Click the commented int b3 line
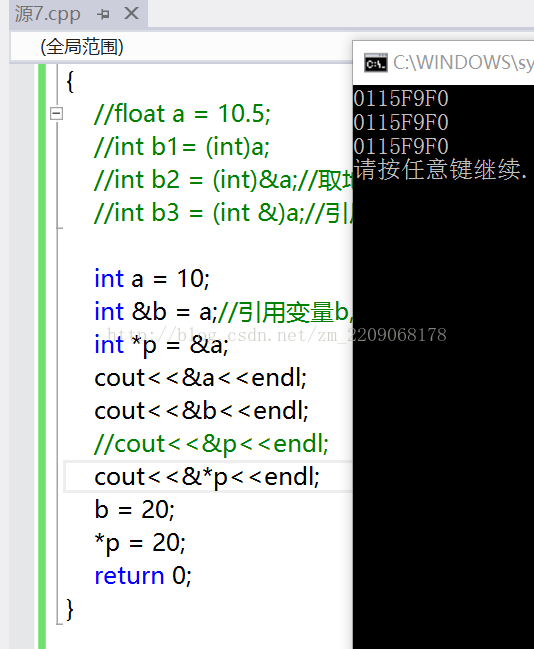Viewport: 534px width, 649px height. [223, 213]
